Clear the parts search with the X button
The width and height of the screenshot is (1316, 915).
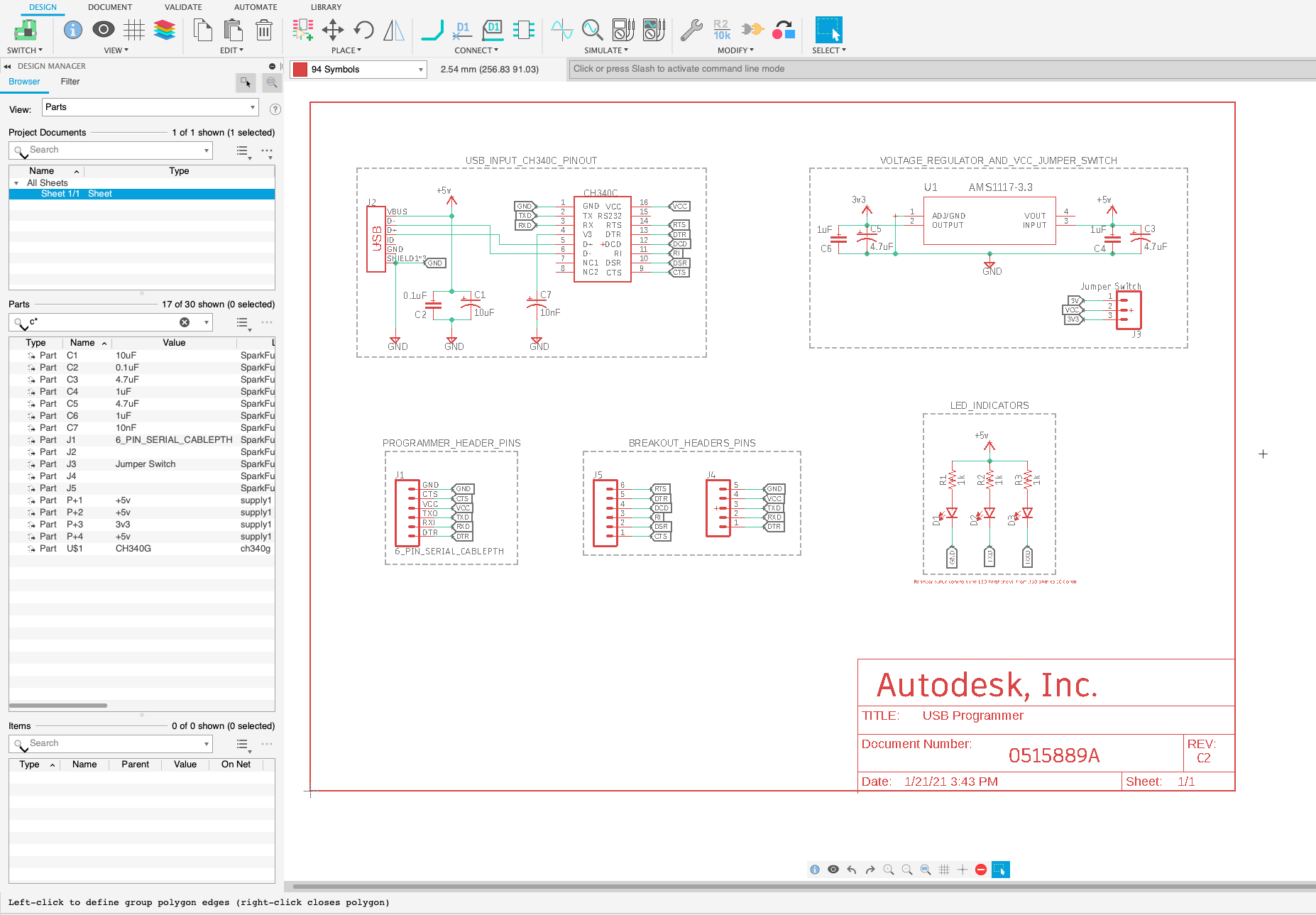[x=185, y=322]
